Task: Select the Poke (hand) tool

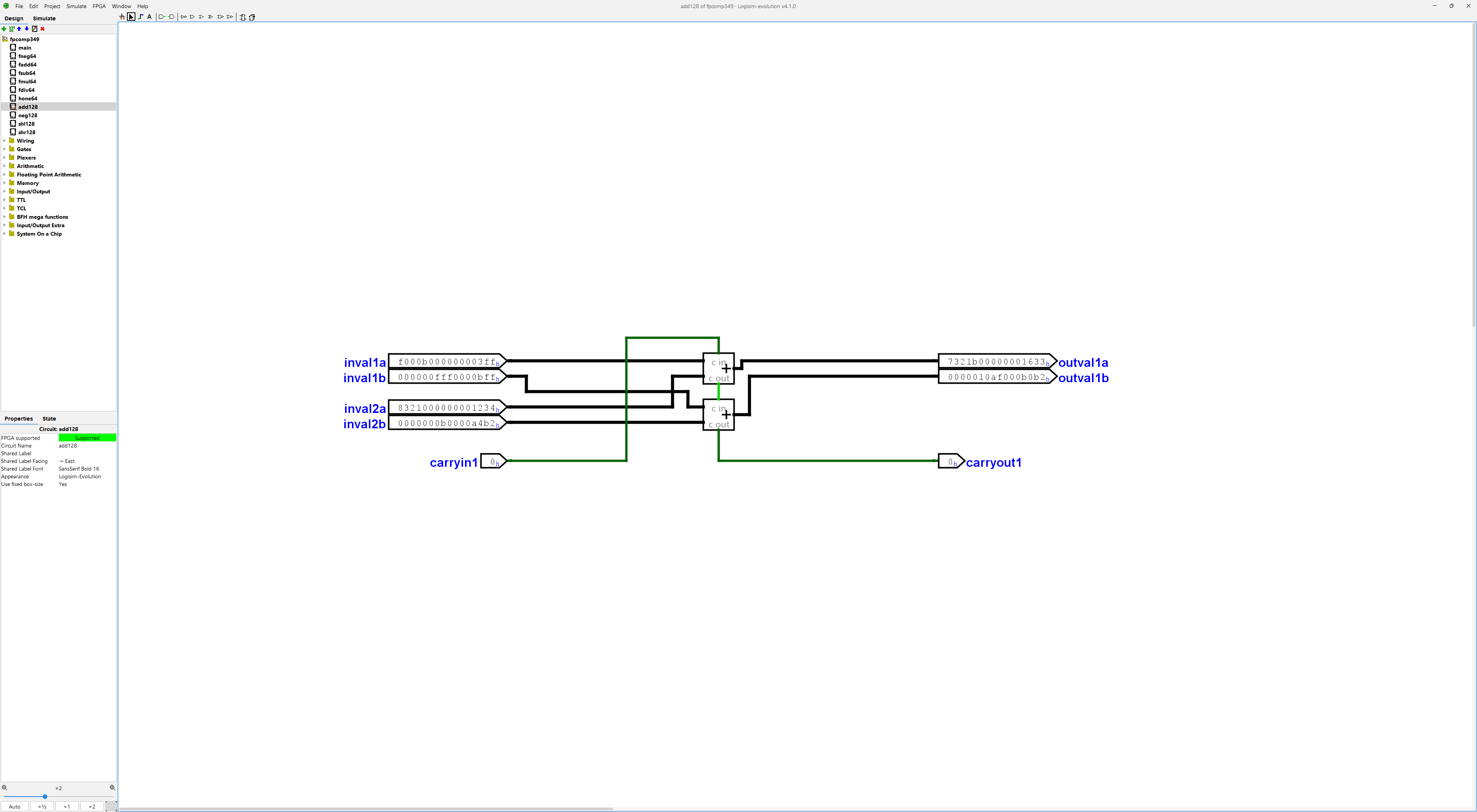Action: (122, 17)
